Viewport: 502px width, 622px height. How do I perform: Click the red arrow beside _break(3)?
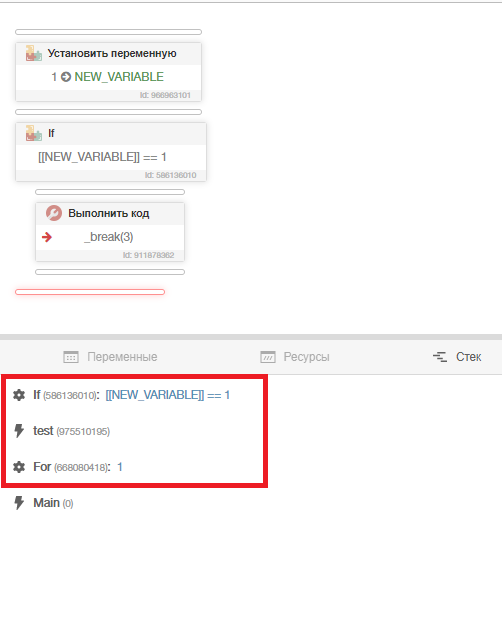pos(47,237)
